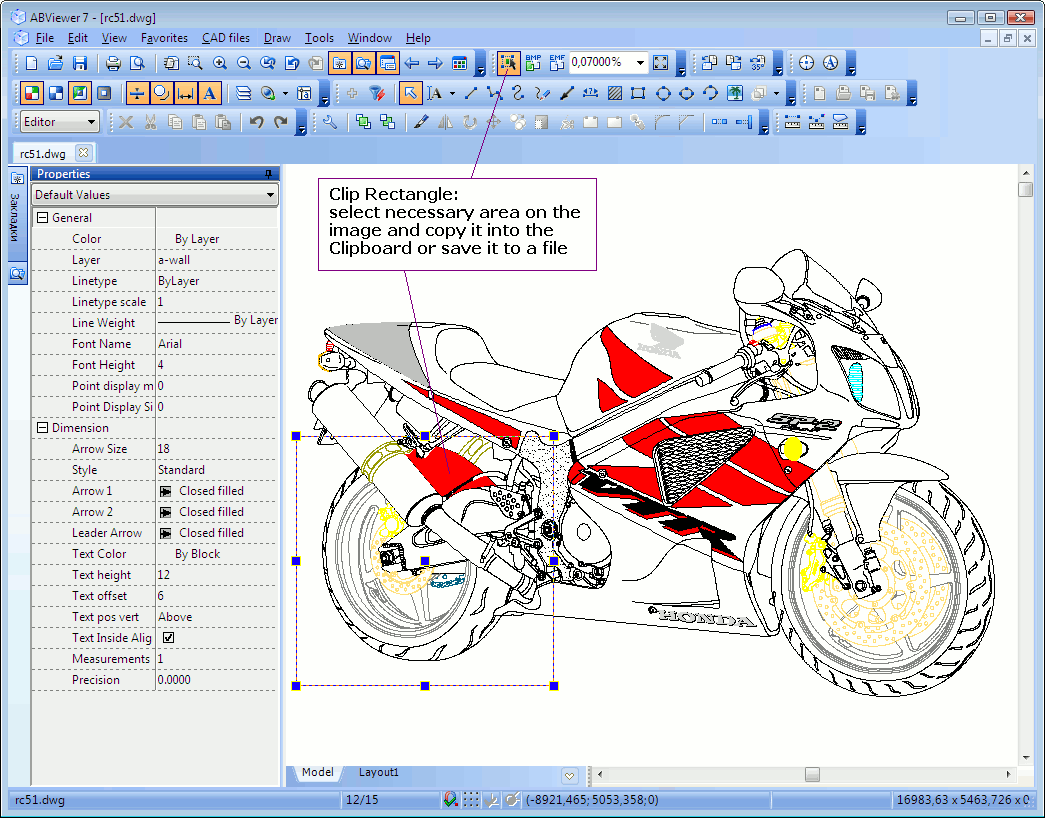Open the layout list chevron button
1045x818 pixels.
click(569, 775)
